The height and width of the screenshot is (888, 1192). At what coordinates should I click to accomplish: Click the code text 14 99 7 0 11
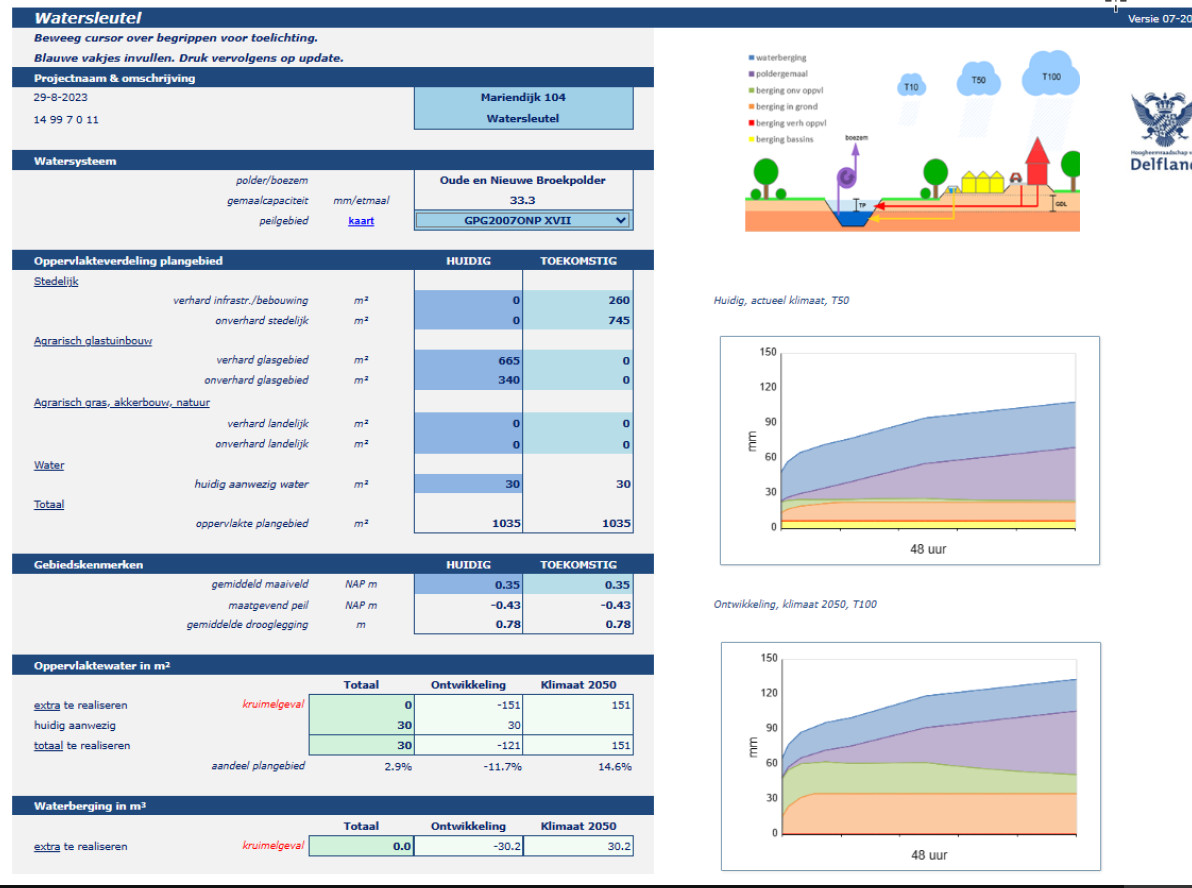(66, 119)
